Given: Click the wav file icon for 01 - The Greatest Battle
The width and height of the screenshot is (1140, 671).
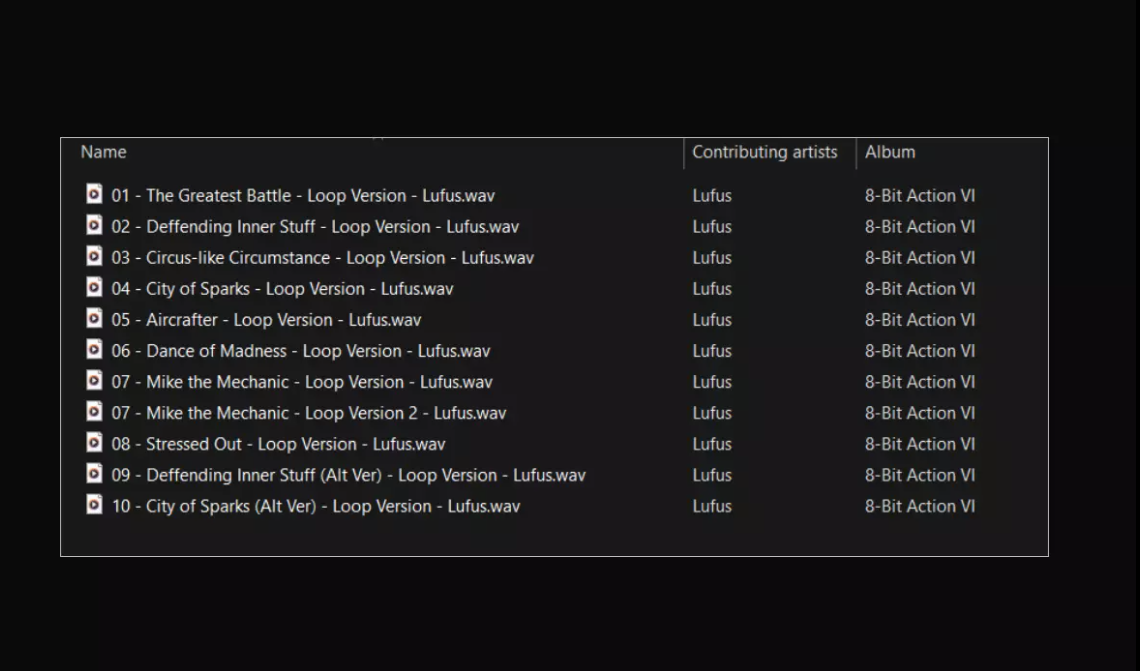Looking at the screenshot, I should [x=94, y=194].
